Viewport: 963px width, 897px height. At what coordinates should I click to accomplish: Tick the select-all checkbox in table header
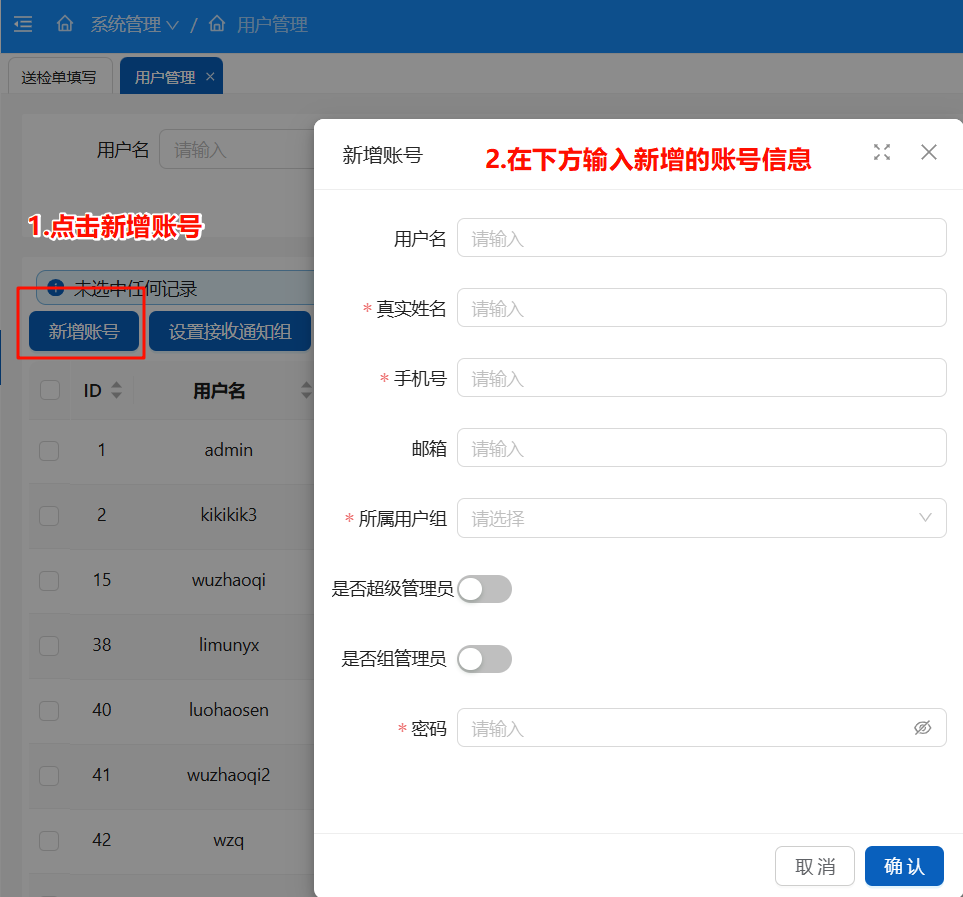[49, 391]
